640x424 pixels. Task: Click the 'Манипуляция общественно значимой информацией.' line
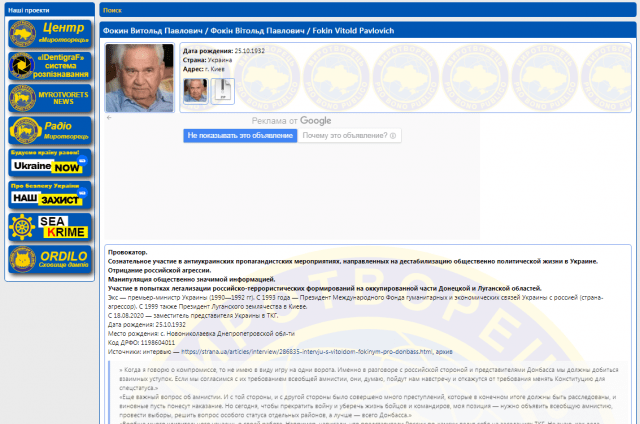pyautogui.click(x=191, y=279)
